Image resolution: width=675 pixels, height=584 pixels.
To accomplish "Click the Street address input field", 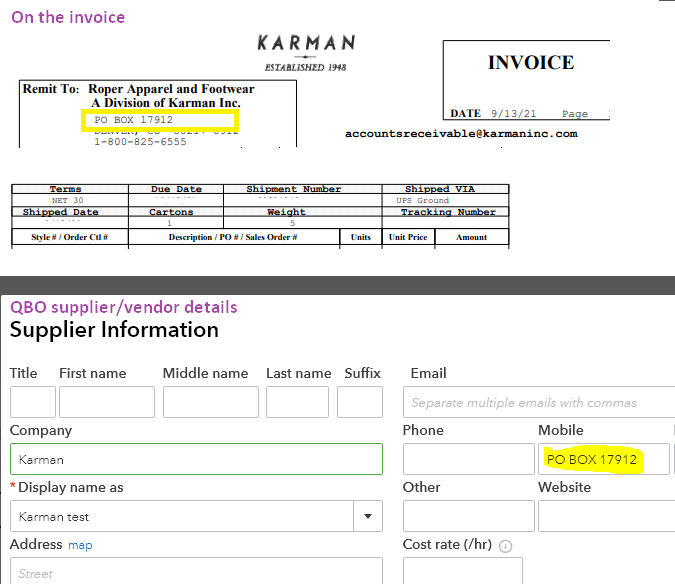I will pos(196,571).
